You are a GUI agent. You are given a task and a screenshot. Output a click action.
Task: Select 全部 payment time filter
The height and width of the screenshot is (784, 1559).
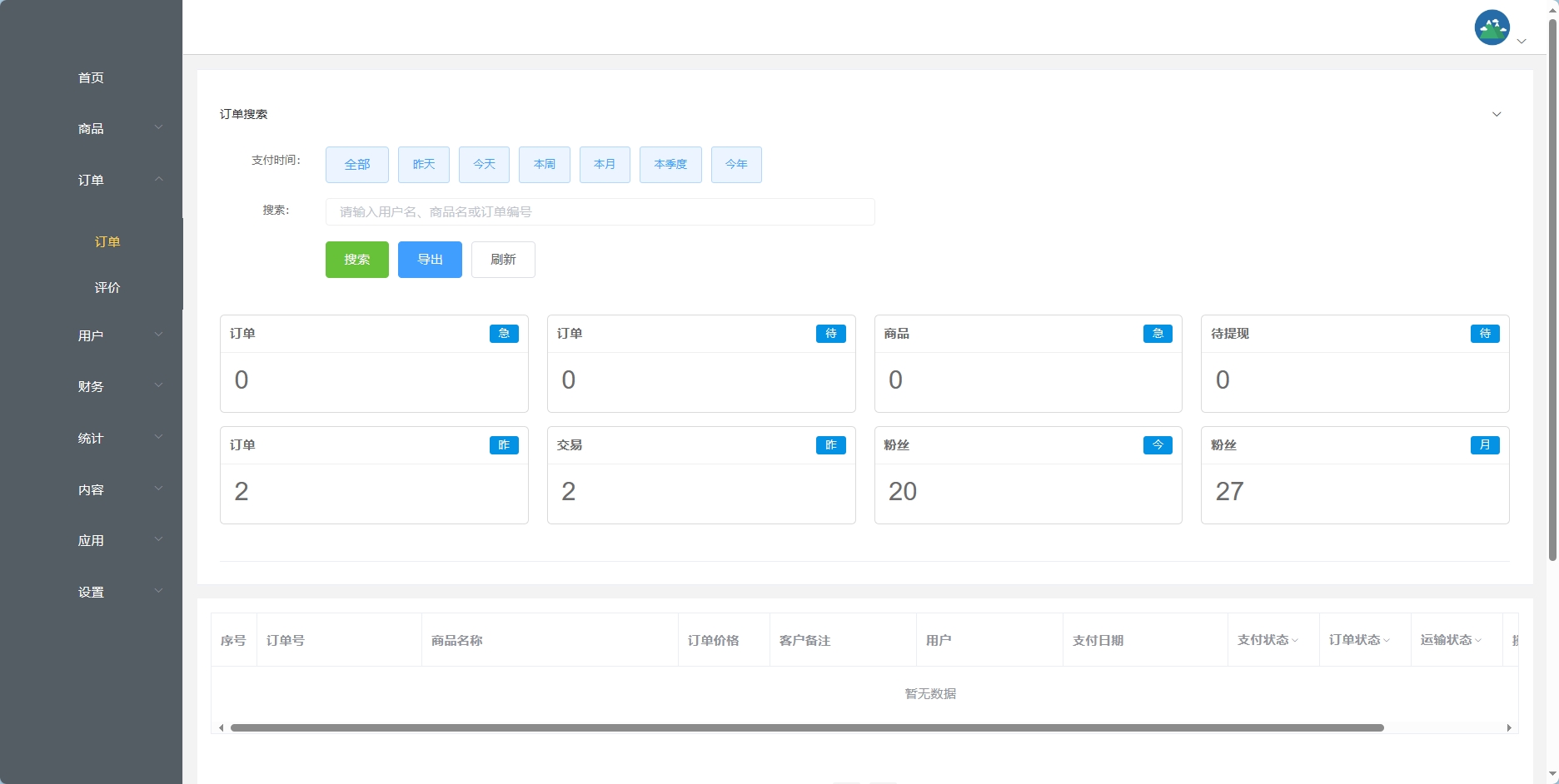point(357,165)
